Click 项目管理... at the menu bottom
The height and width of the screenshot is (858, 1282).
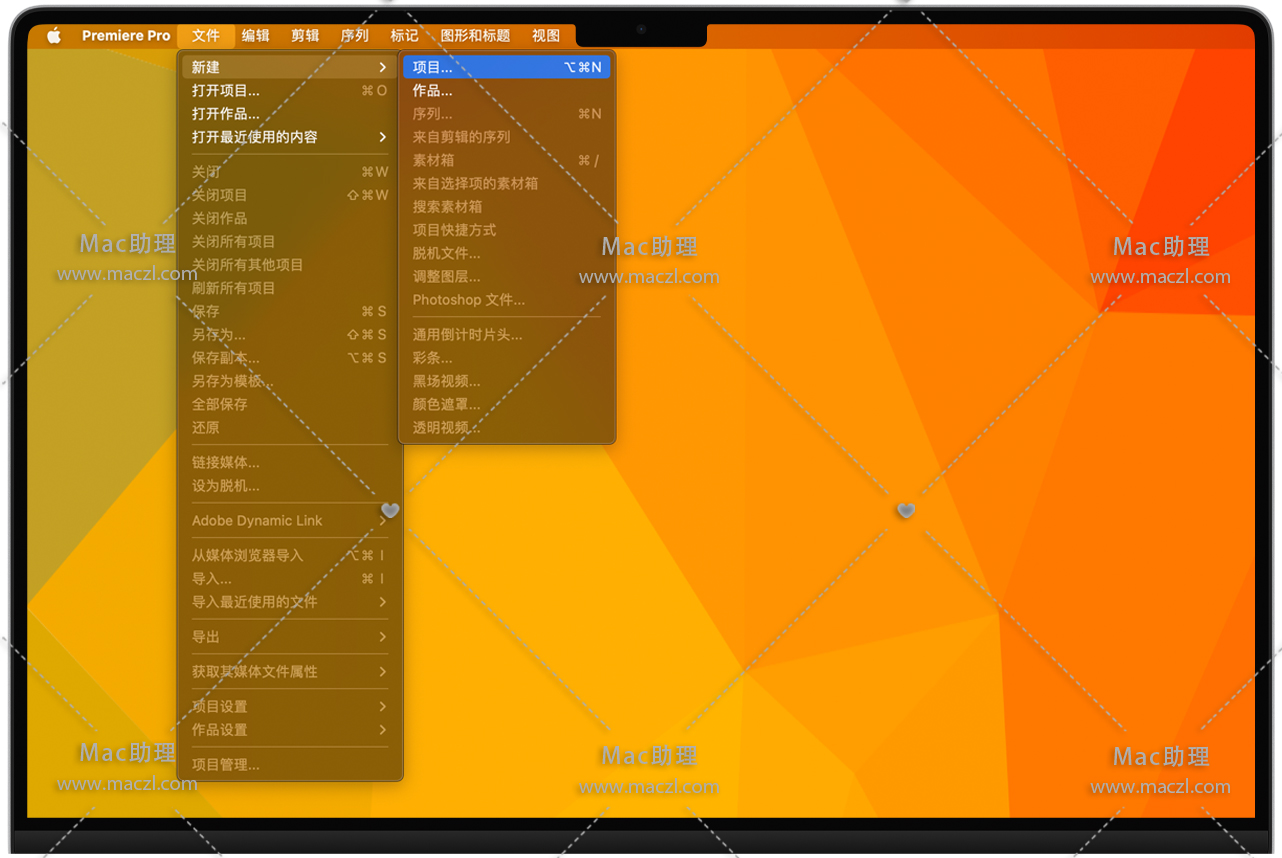pyautogui.click(x=226, y=765)
